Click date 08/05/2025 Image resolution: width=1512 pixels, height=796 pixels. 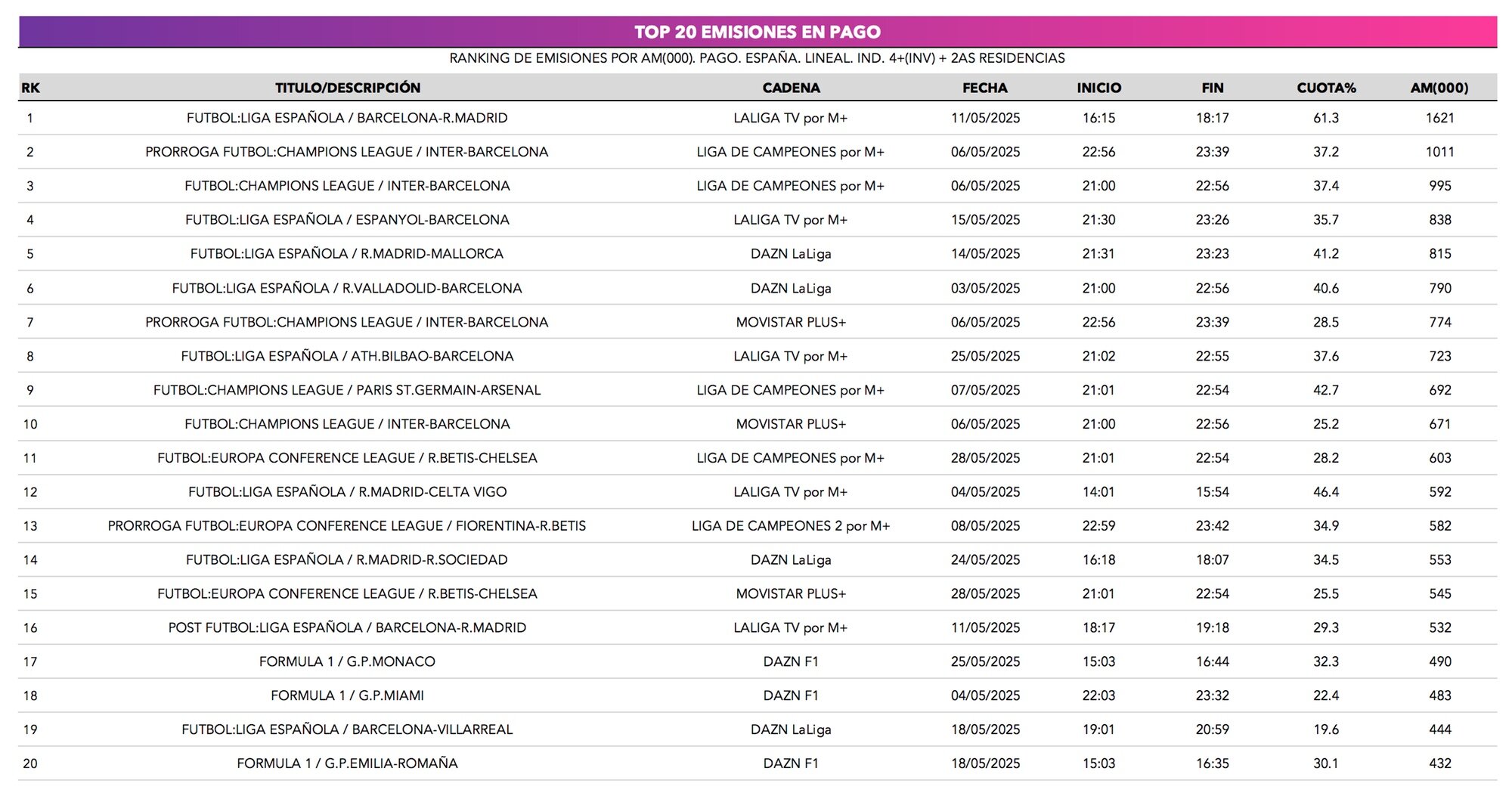985,526
